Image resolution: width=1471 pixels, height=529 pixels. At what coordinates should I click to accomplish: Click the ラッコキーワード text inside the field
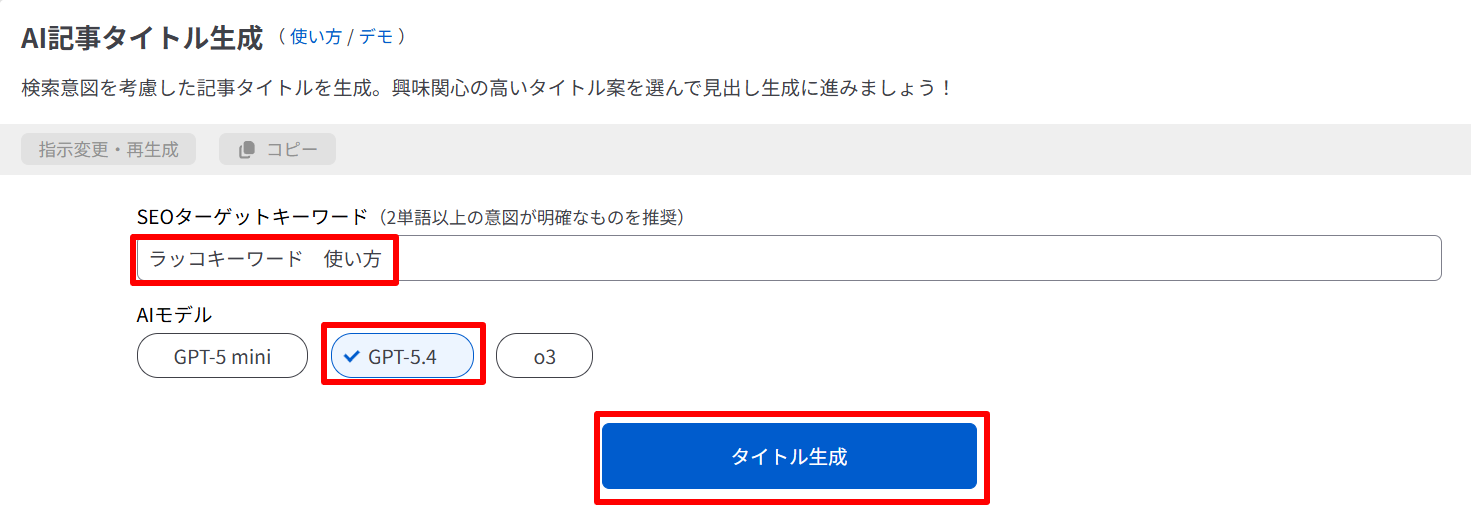tap(225, 259)
